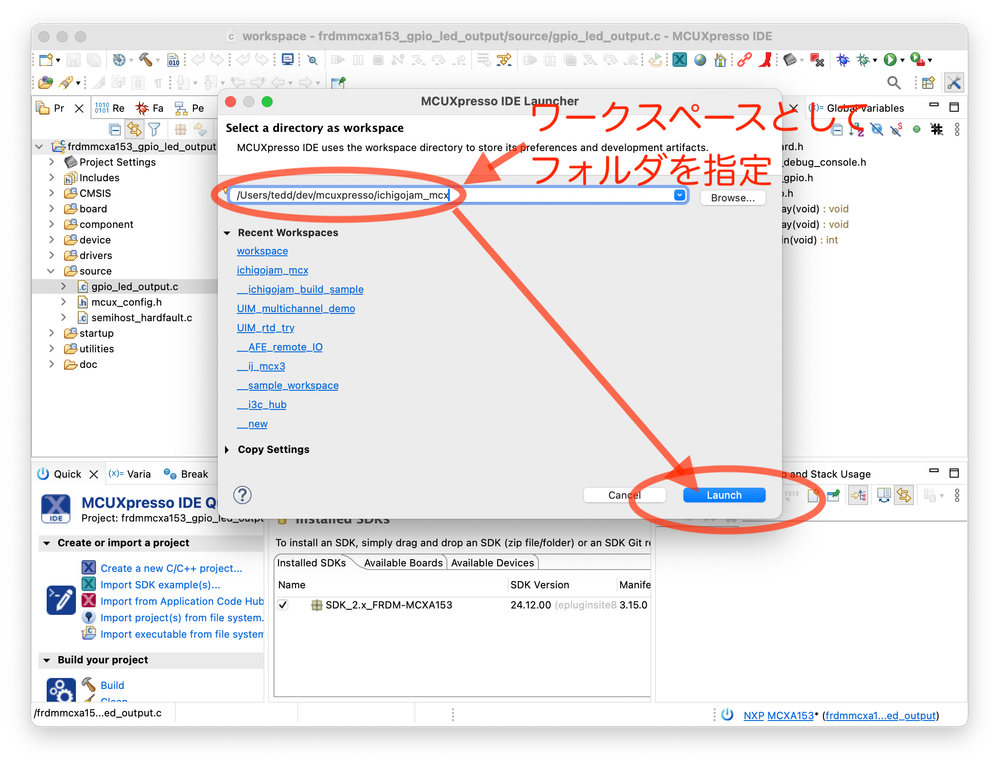This screenshot has width=999, height=765.
Task: Expand the Copy Settings section
Action: click(x=227, y=450)
